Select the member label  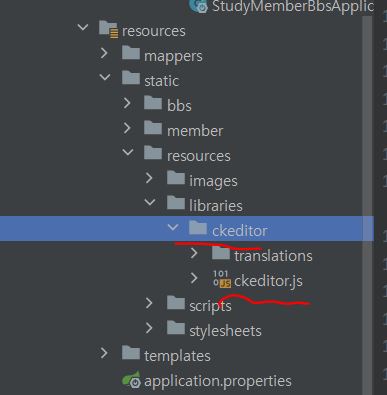coord(195,131)
